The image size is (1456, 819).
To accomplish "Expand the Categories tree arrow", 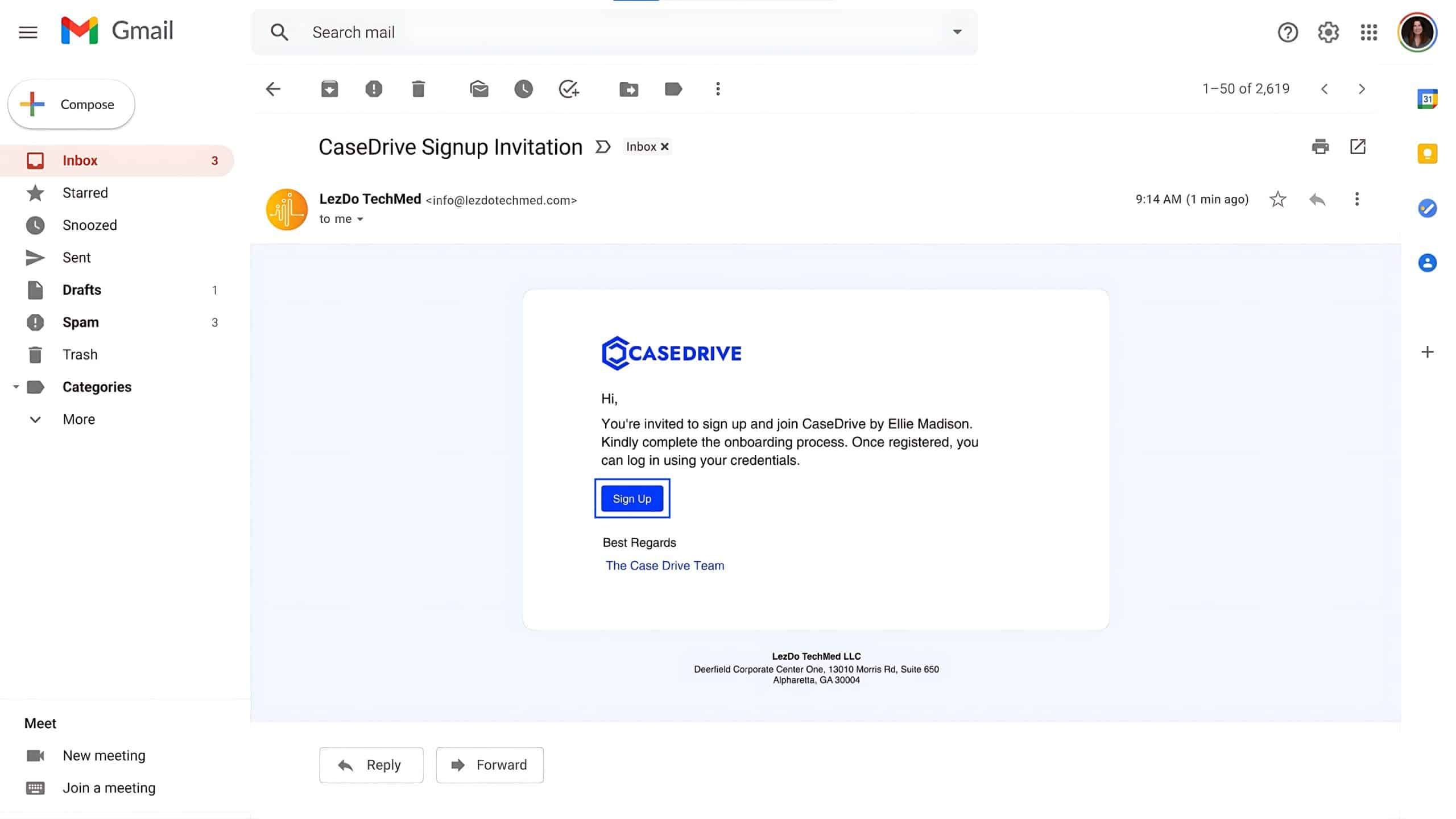I will click(16, 387).
